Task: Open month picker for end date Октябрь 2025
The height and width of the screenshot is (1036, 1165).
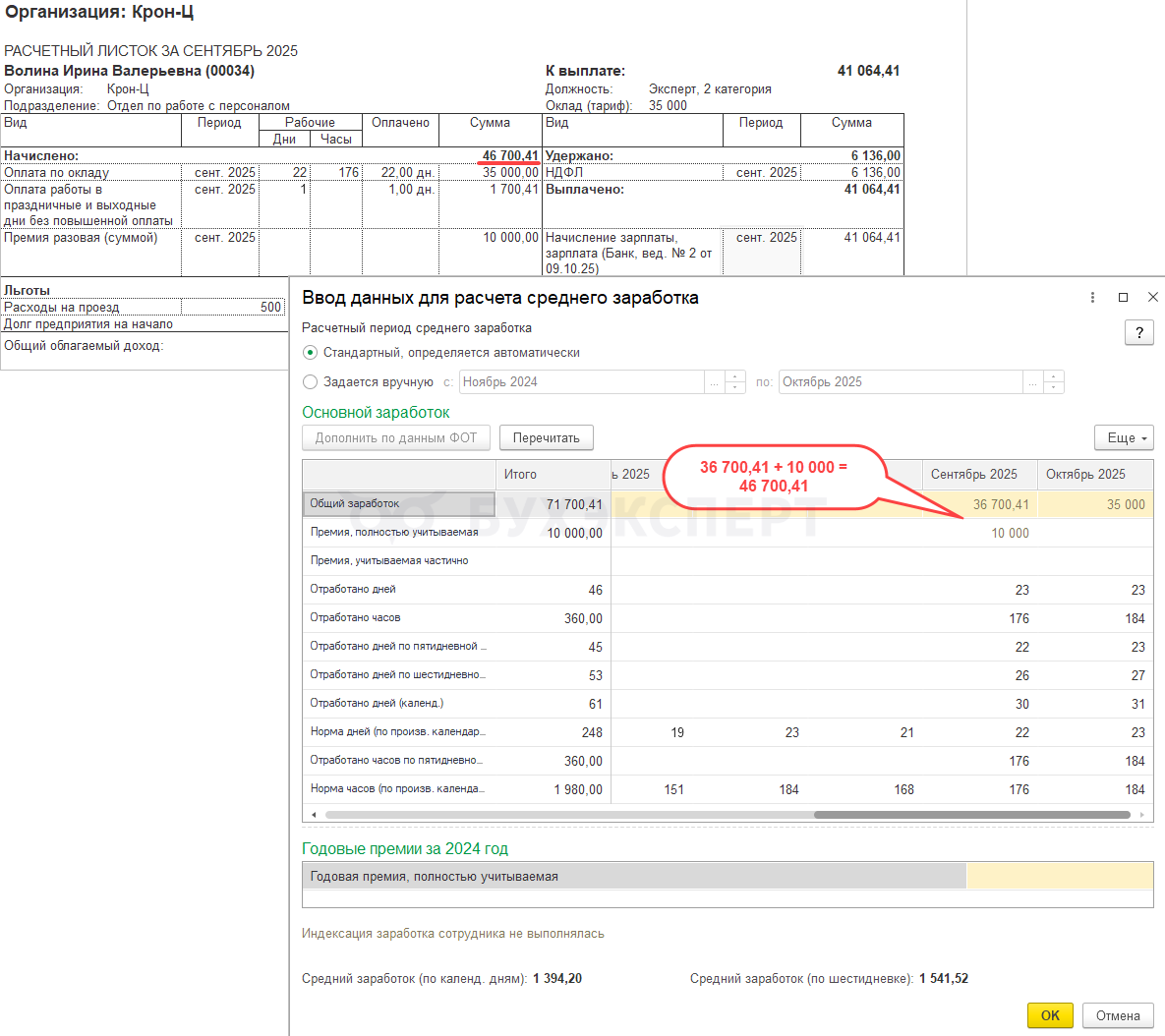Action: [x=1032, y=382]
